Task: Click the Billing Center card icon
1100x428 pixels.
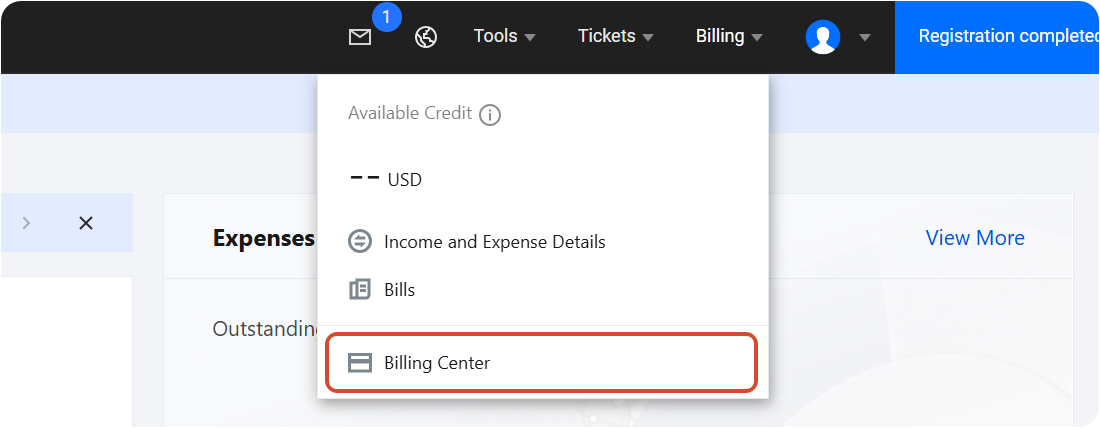Action: point(360,363)
